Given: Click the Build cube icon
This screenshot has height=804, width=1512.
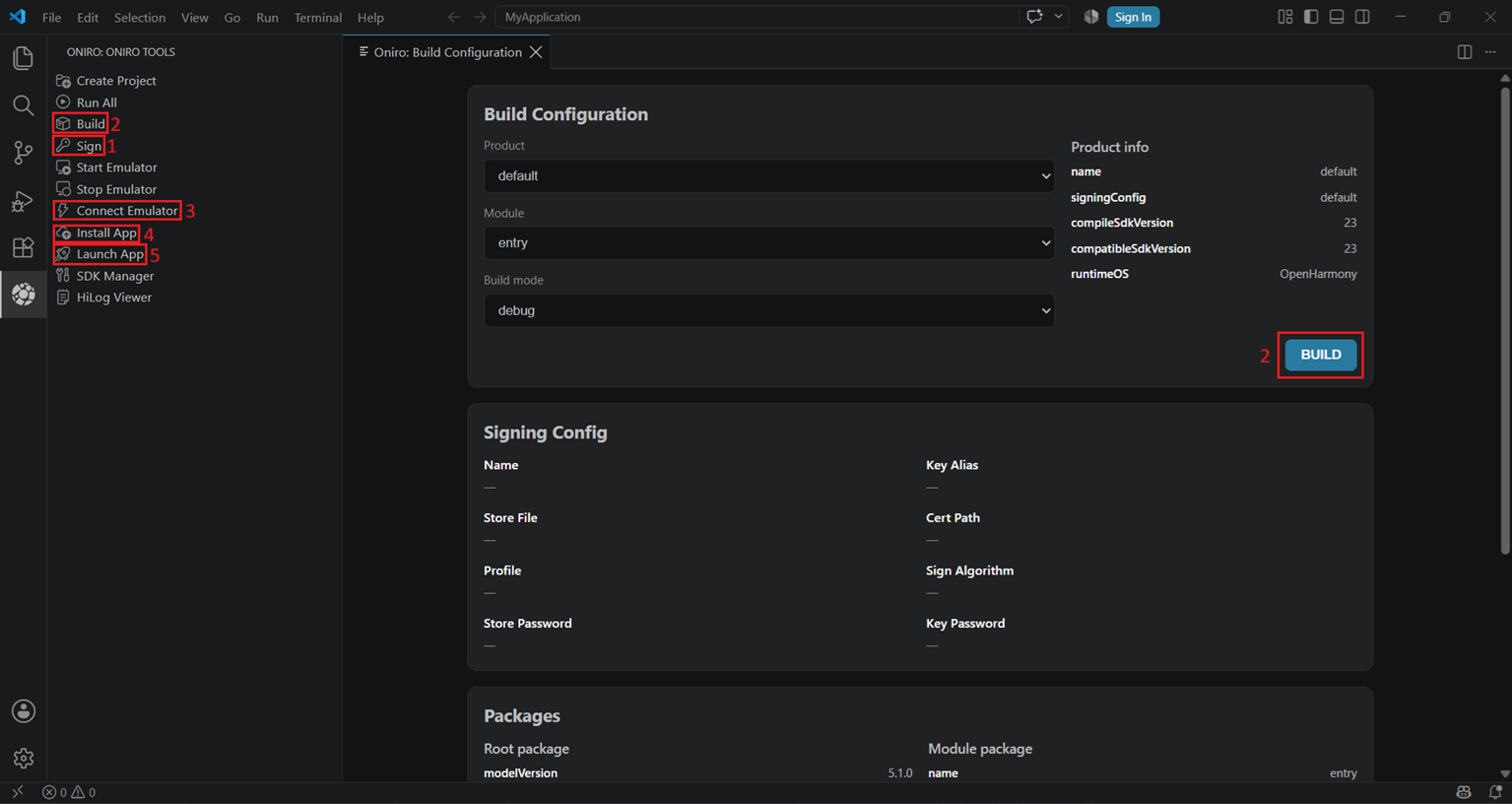Looking at the screenshot, I should (x=63, y=124).
